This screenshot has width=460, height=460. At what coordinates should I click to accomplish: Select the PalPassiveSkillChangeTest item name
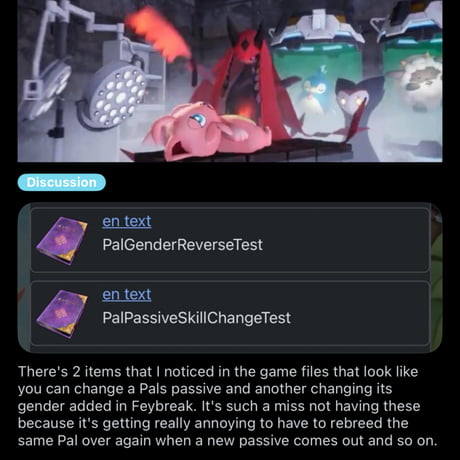tap(197, 318)
